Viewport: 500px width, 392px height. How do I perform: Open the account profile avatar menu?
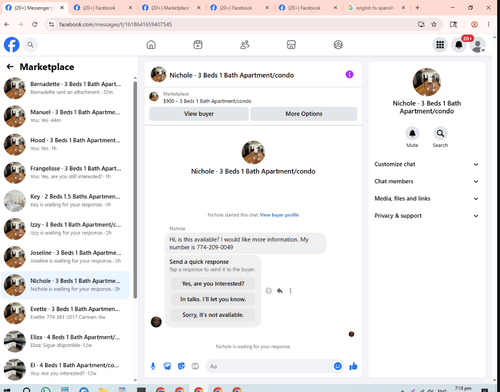[478, 45]
